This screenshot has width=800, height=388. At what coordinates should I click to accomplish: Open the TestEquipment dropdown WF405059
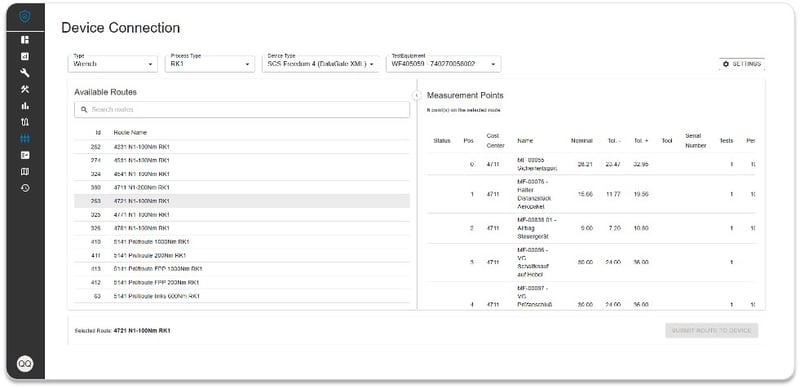[443, 63]
